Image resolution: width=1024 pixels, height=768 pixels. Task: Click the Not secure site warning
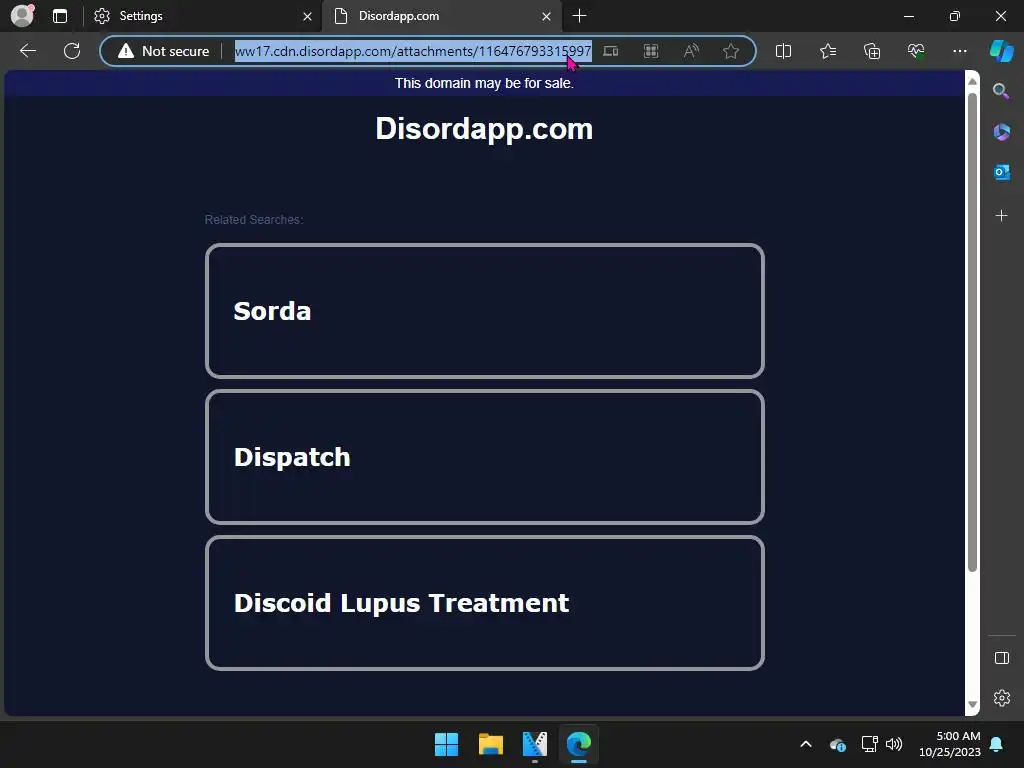click(163, 51)
